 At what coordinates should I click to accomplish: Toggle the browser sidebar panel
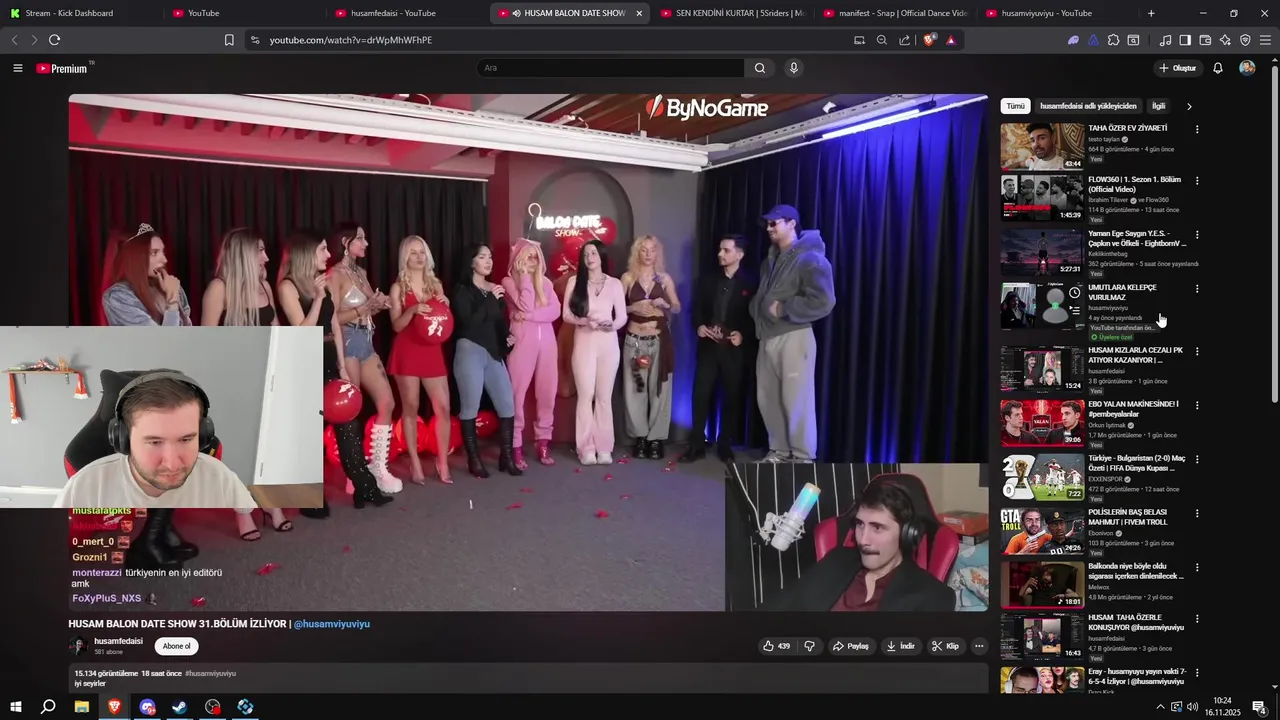[x=1185, y=40]
